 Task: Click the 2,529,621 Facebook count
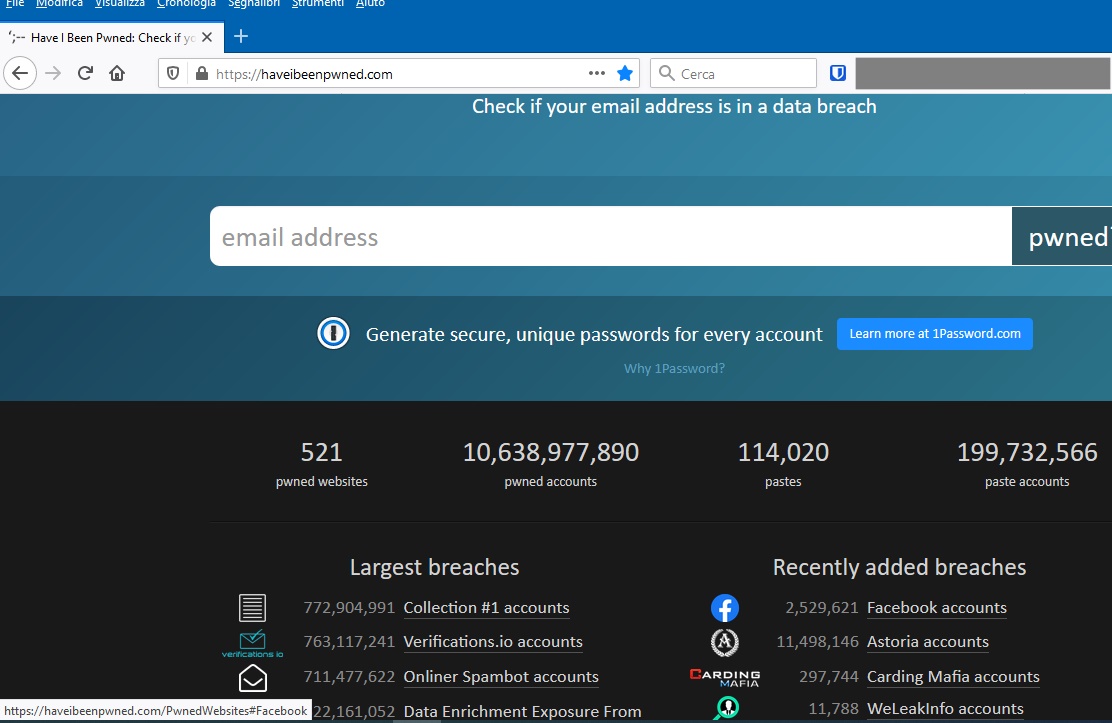point(821,608)
